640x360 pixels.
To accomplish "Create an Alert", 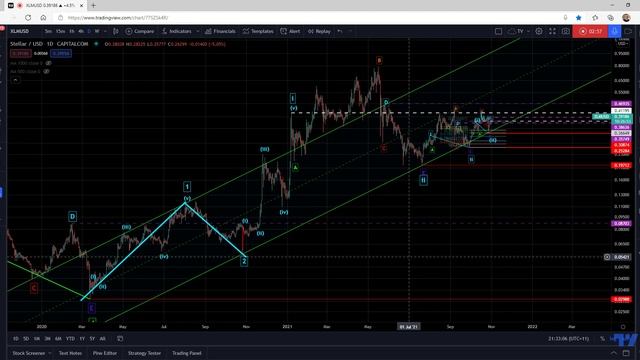I will (x=290, y=31).
